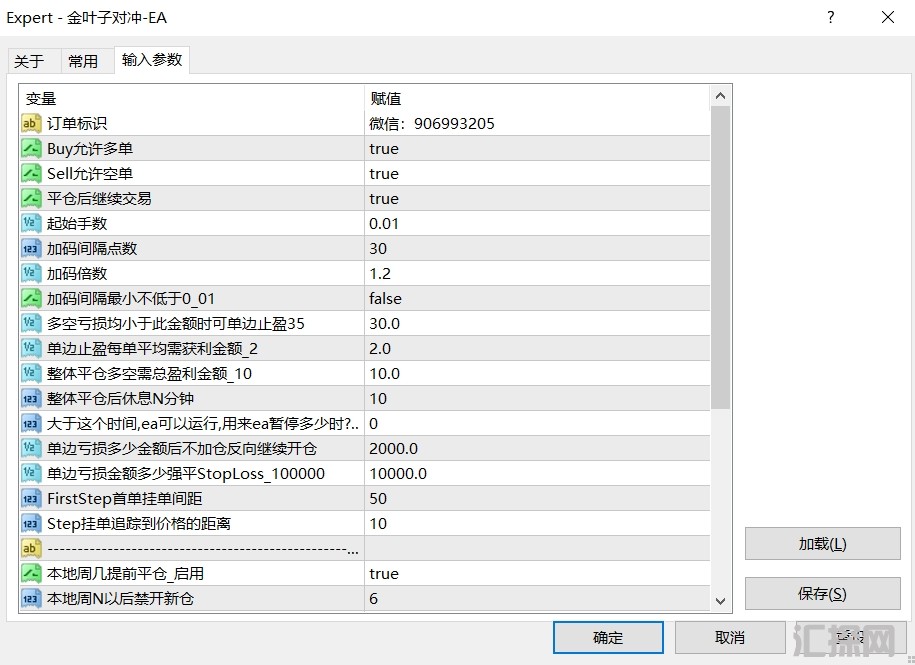
Task: Select the 订单标识 row label
Action: [x=77, y=124]
